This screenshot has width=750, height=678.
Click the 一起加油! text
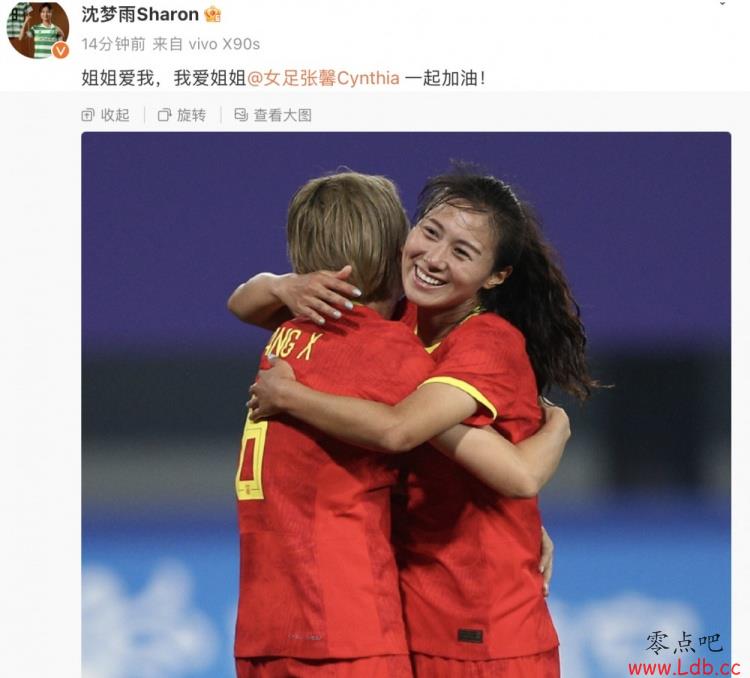[x=446, y=78]
